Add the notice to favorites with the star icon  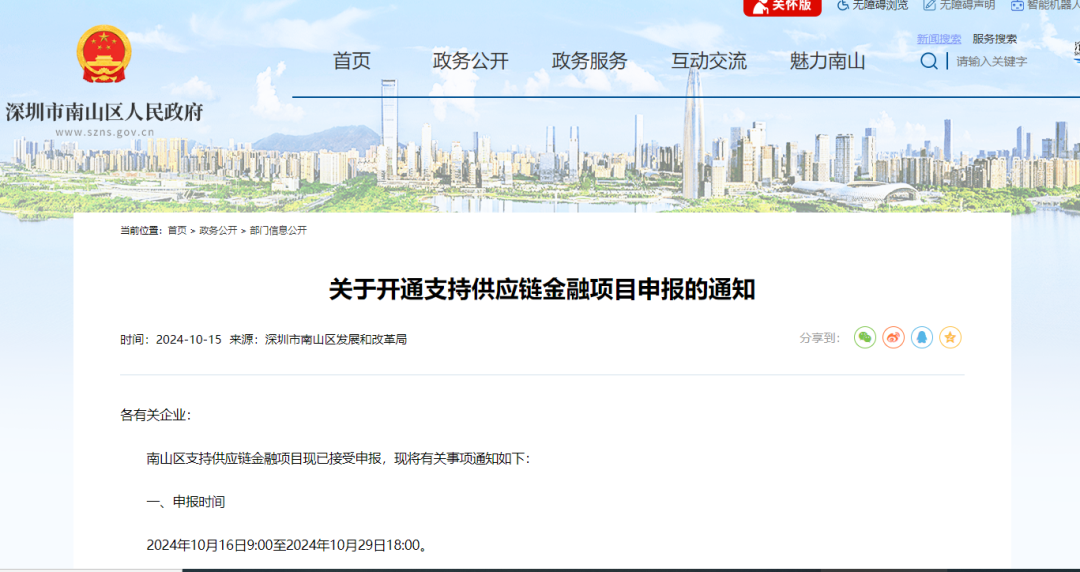click(951, 338)
